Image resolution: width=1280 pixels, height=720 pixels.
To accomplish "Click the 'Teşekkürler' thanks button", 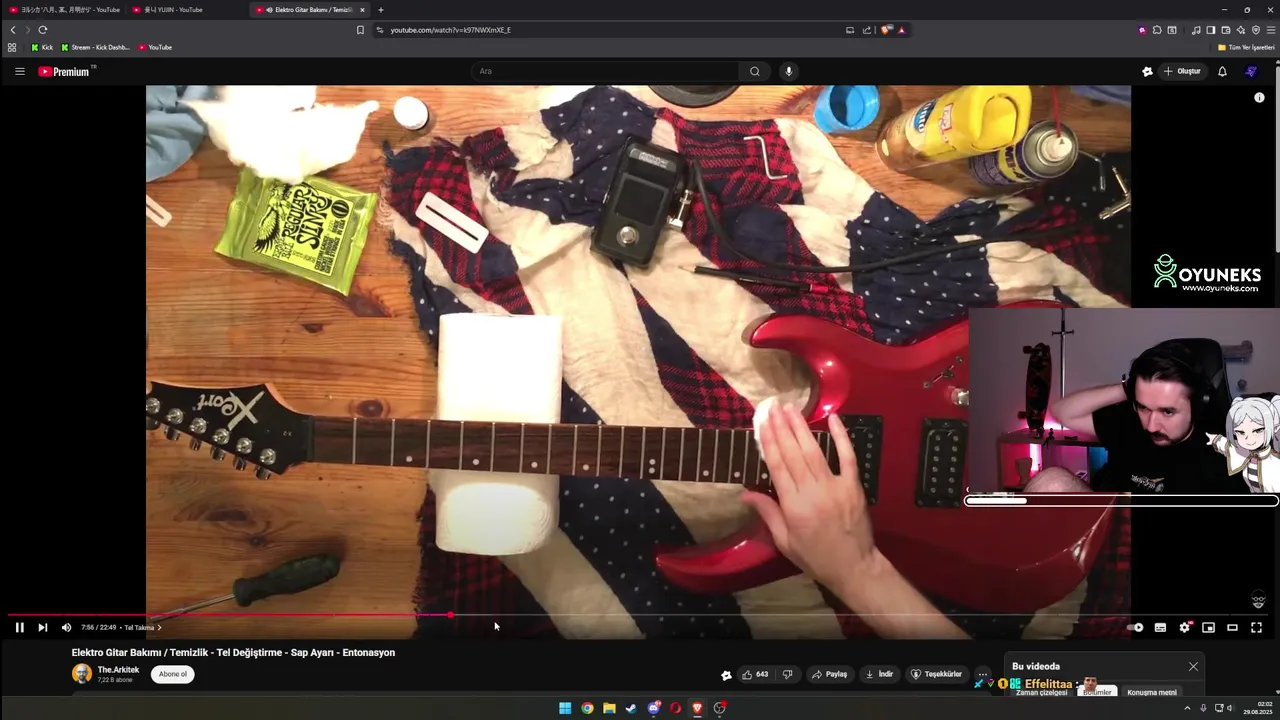I will 936,674.
